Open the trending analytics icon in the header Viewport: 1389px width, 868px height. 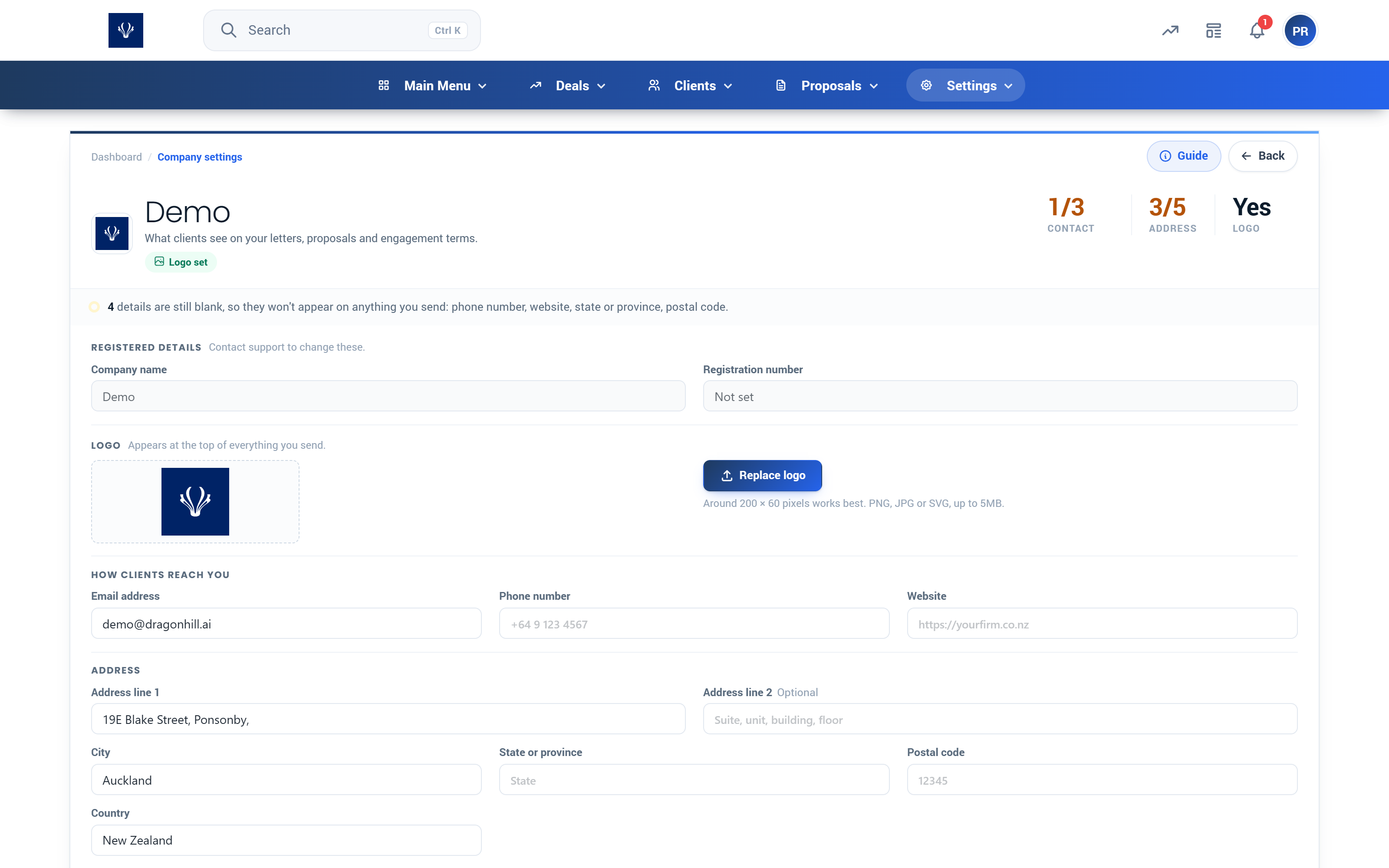[1170, 30]
